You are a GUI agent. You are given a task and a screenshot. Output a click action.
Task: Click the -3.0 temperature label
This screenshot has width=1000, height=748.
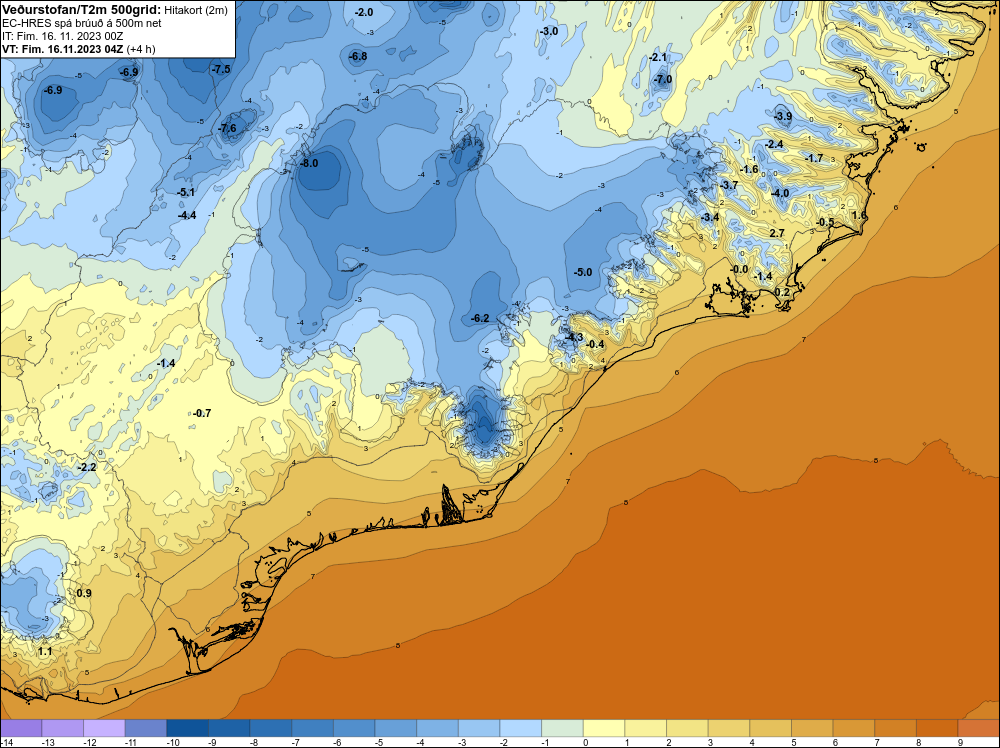[x=548, y=31]
